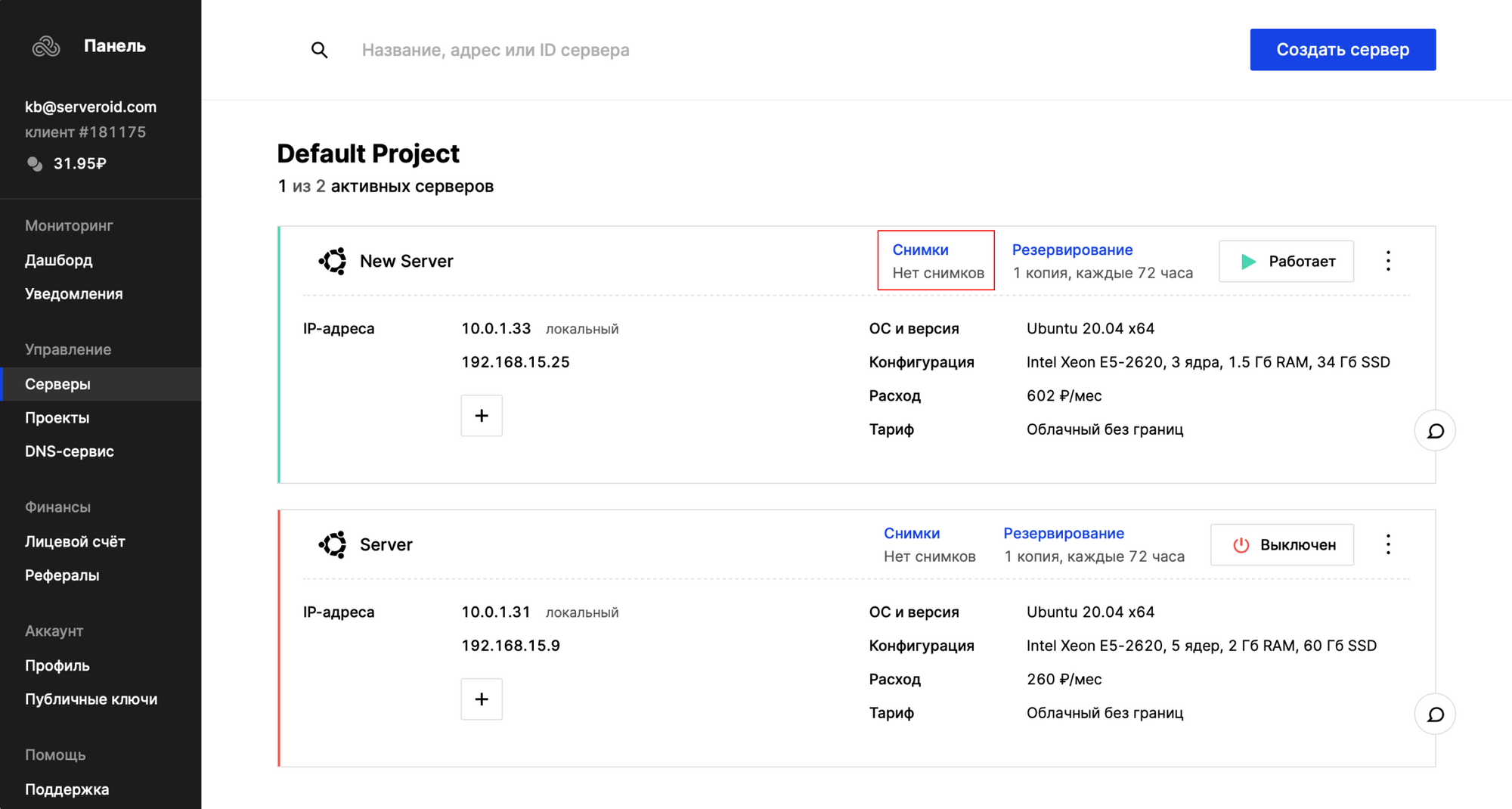Open three-dot menu for Server

1388,544
